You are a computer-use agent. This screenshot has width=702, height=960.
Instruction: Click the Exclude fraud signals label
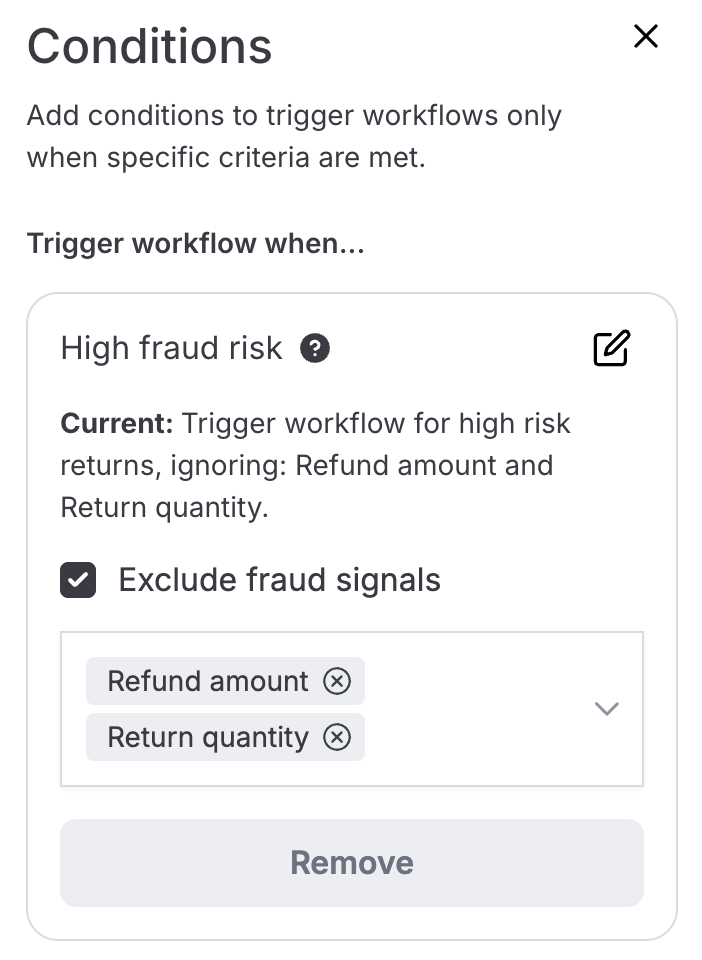279,580
